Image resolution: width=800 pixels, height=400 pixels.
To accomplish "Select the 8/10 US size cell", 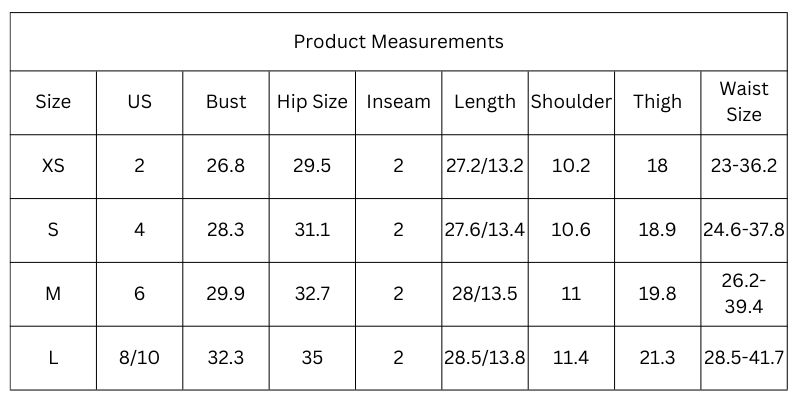I will click(140, 358).
